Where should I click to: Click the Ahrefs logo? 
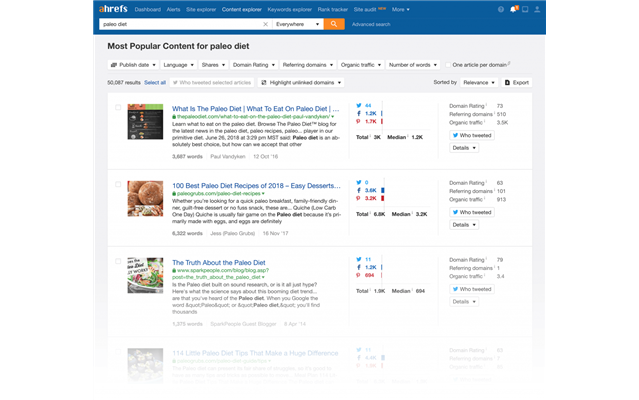point(114,9)
